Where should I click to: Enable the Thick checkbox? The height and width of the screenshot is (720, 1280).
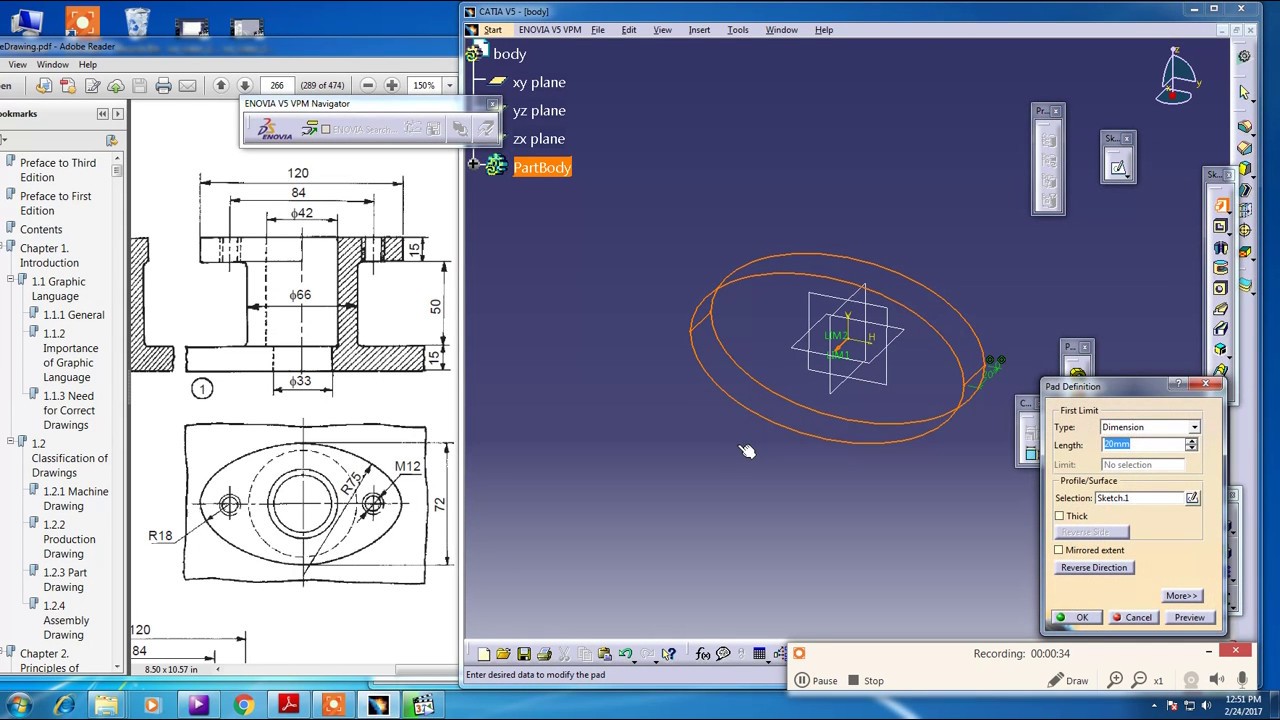click(1059, 516)
